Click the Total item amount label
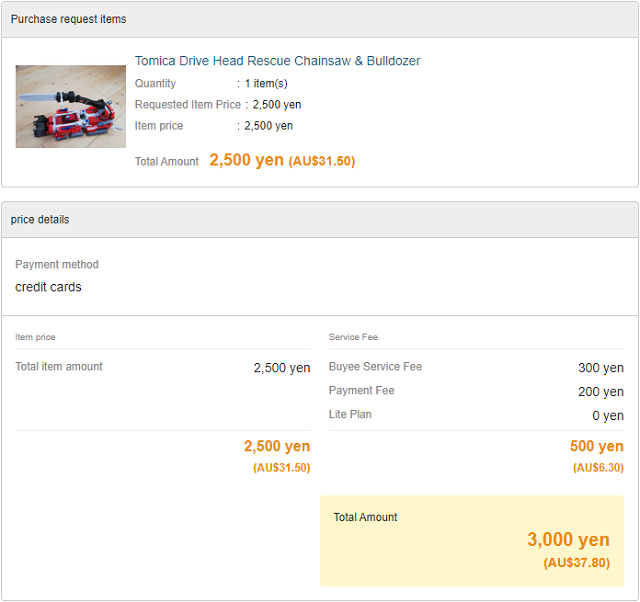The height and width of the screenshot is (602, 640). (59, 367)
